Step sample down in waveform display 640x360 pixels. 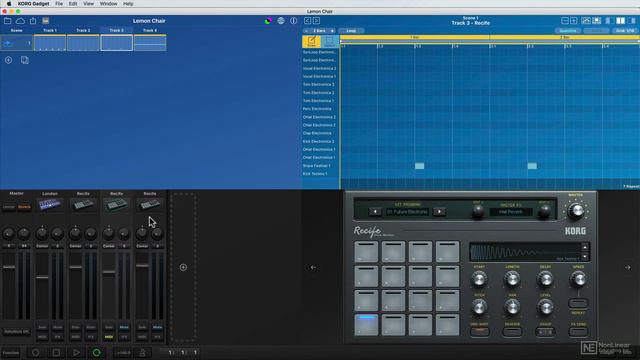(585, 257)
